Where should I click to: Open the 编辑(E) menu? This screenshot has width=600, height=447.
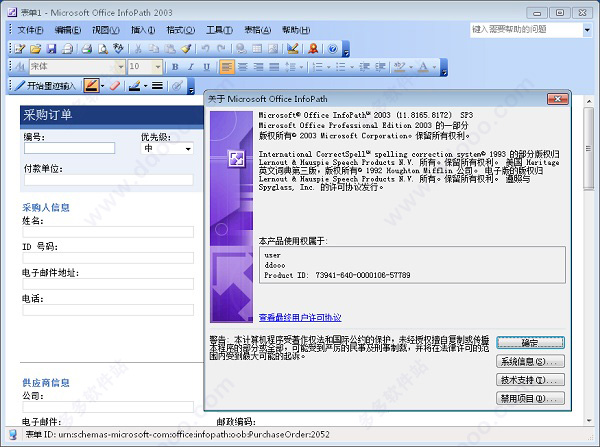coord(68,30)
